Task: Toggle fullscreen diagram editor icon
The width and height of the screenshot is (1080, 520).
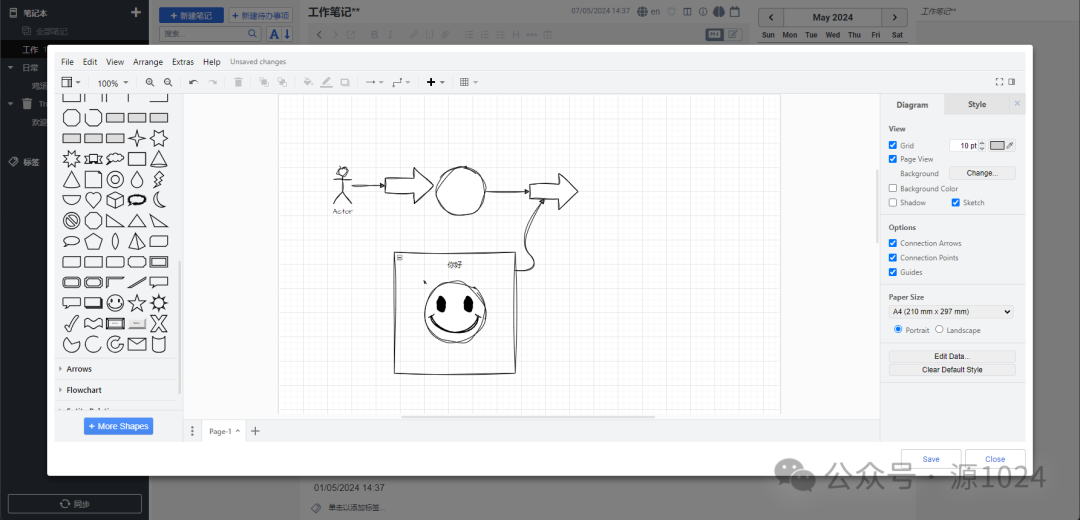Action: 999,82
